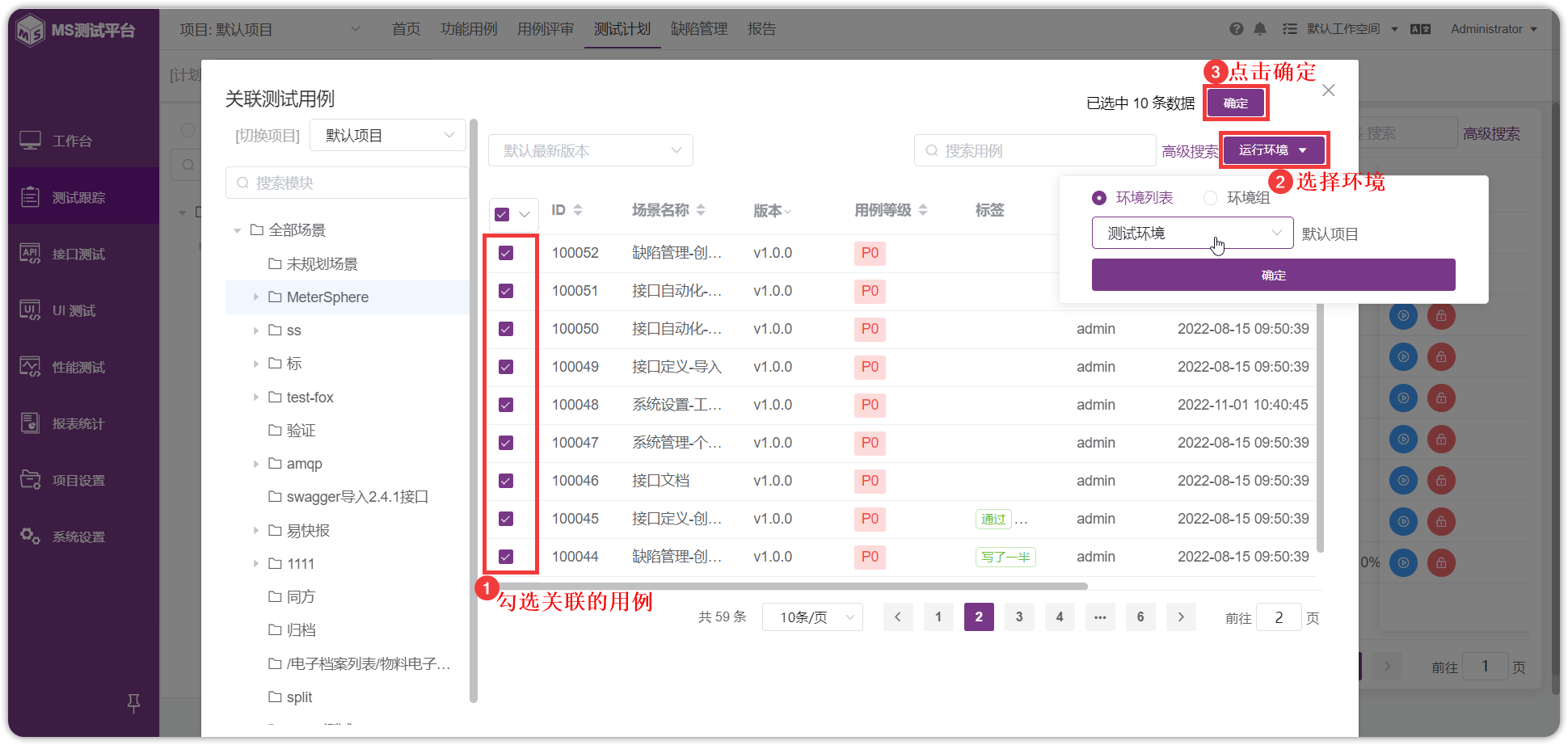Click the 搜索用例 search field
Viewport: 1568px width, 745px height.
1035,150
